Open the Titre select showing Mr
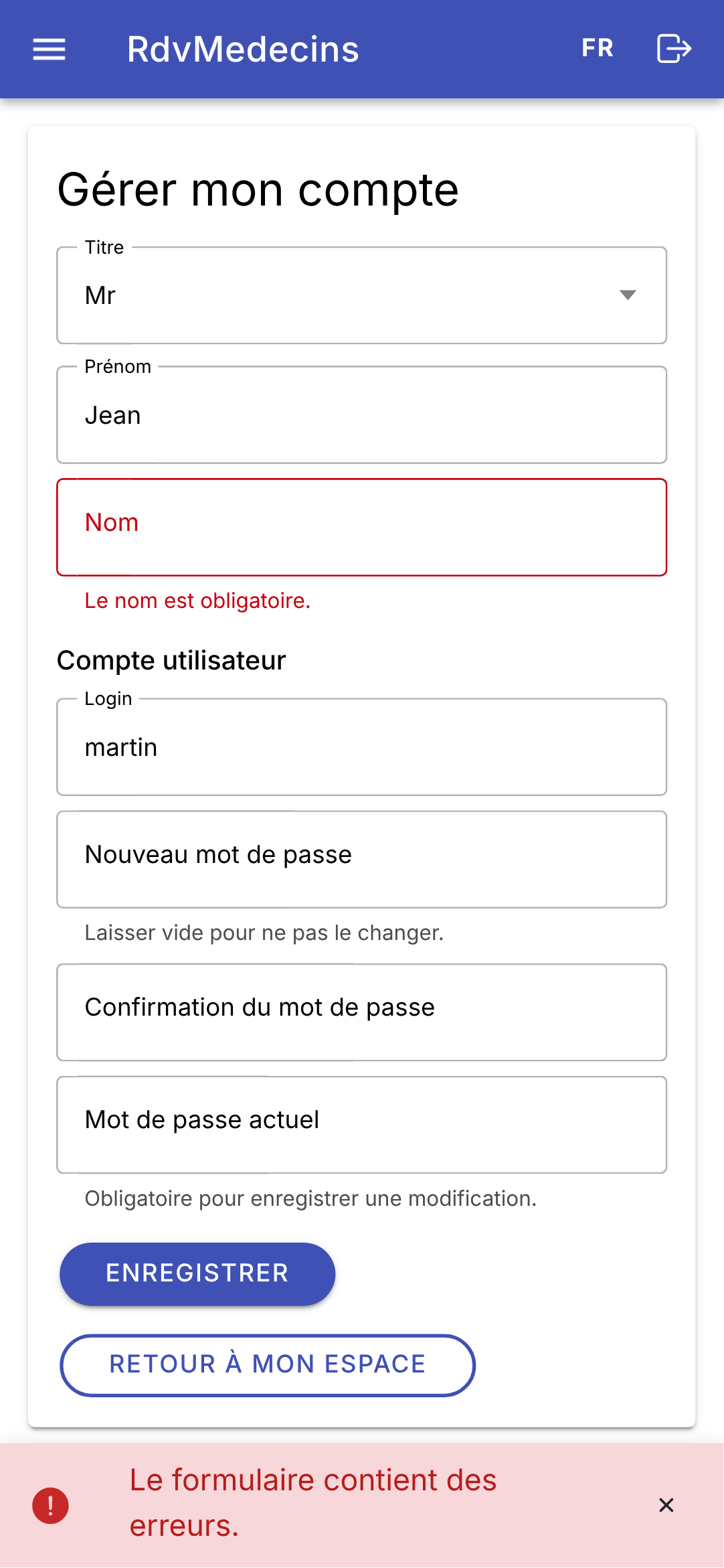Screen dimensions: 724x1568 coord(362,295)
